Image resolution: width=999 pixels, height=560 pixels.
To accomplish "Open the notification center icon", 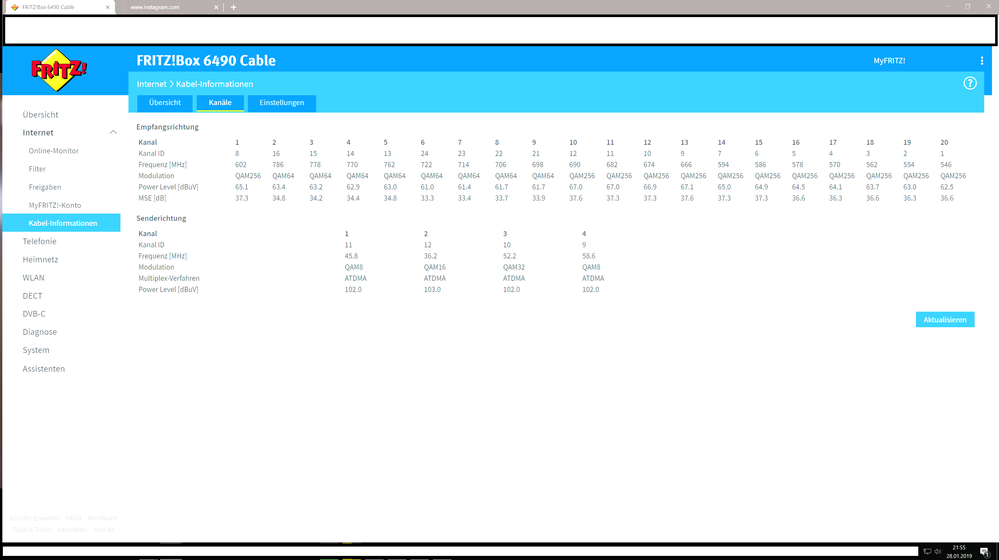I will tap(984, 552).
